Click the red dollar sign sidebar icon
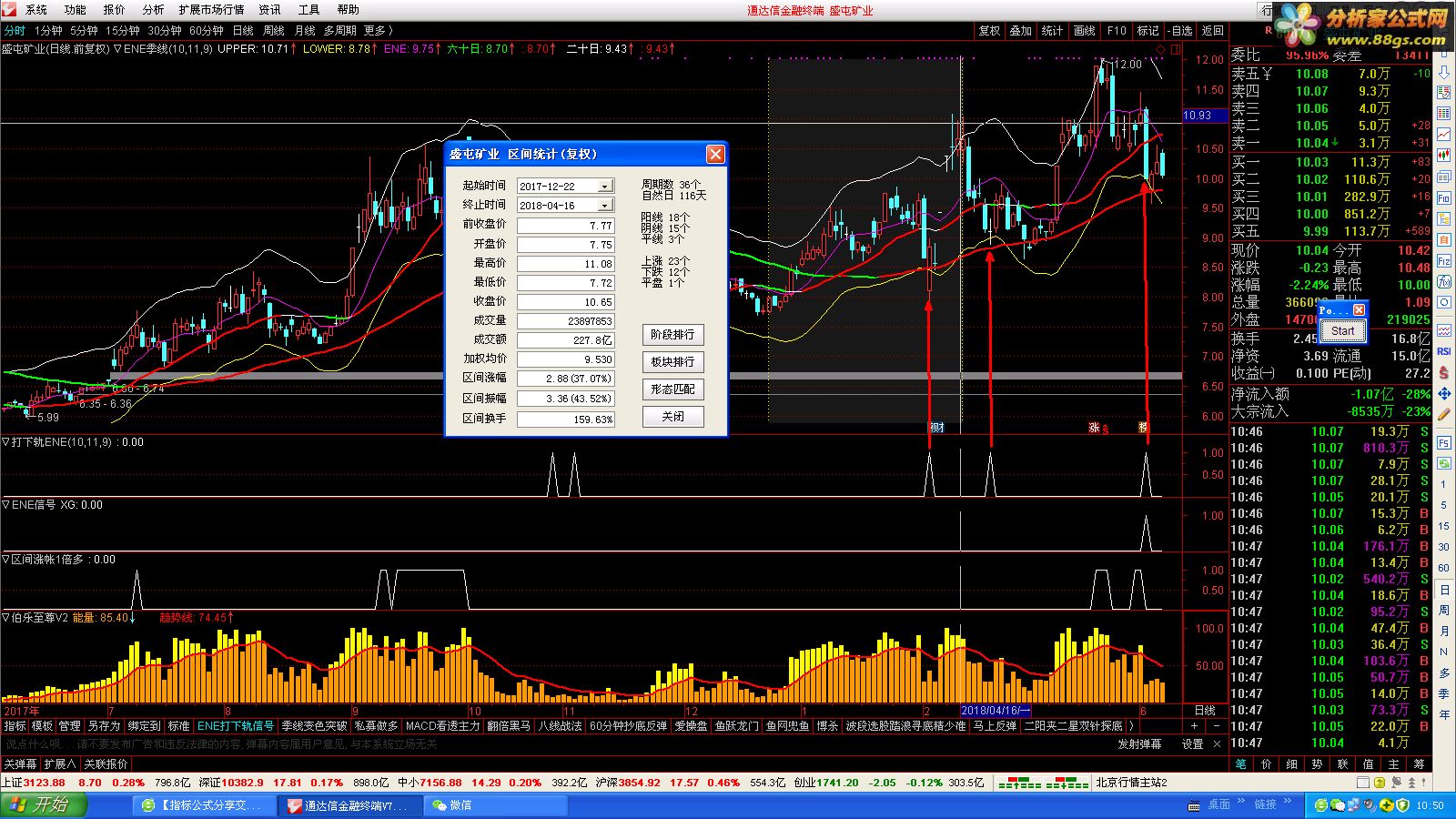 1444,372
